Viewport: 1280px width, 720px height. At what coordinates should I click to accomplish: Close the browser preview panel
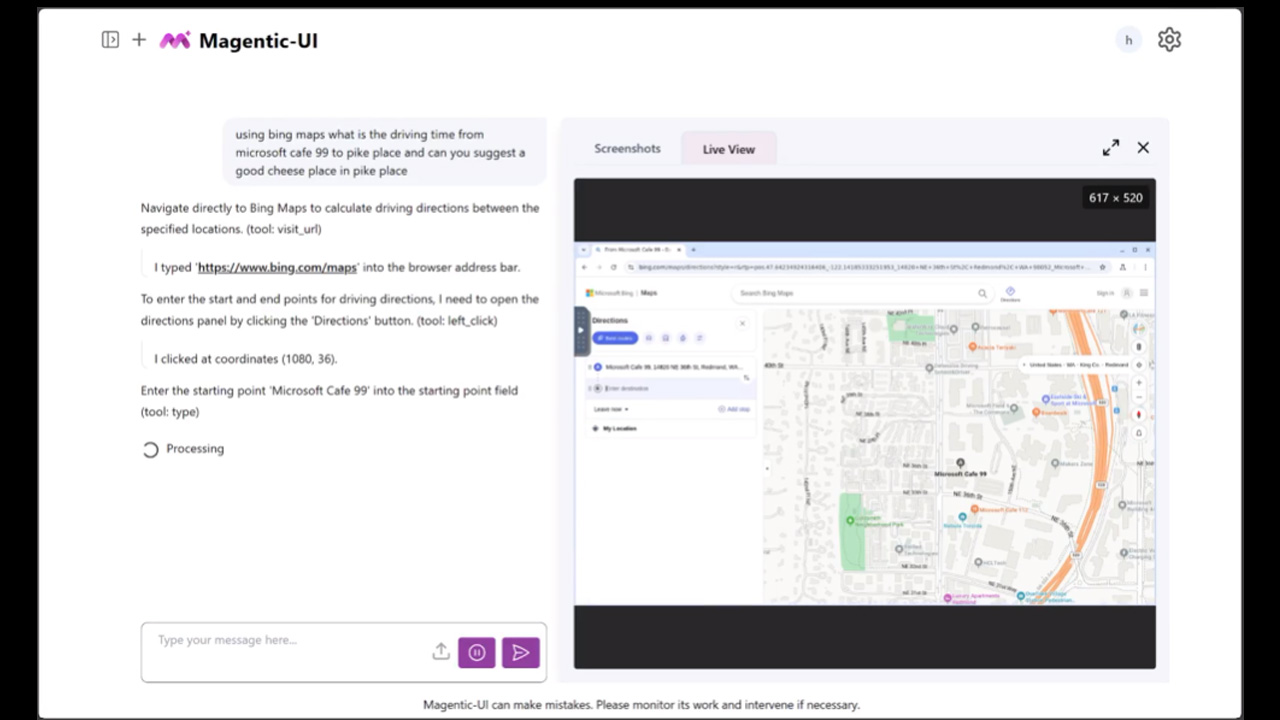tap(1143, 148)
